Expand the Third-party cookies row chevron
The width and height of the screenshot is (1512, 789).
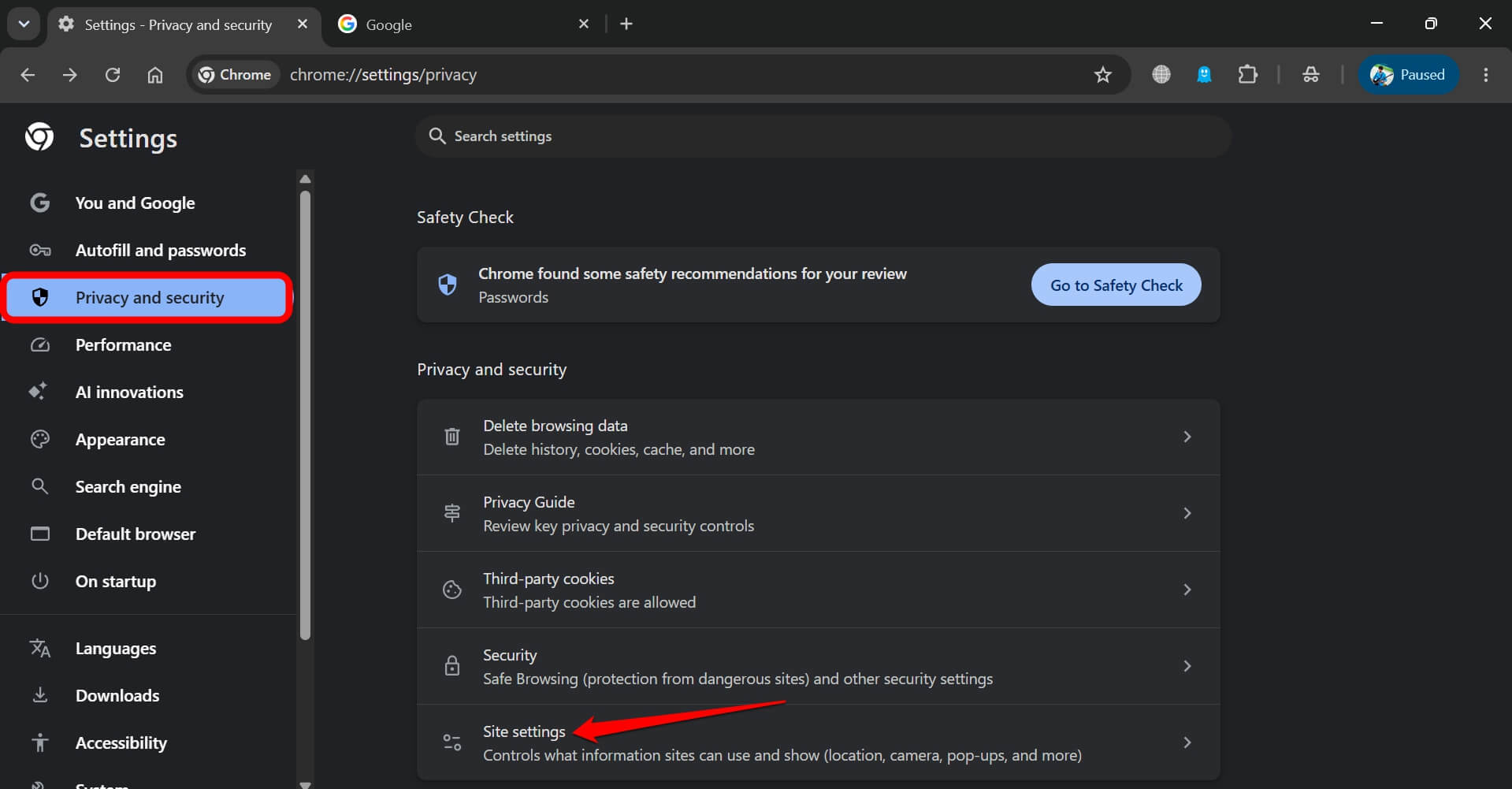pyautogui.click(x=1187, y=590)
